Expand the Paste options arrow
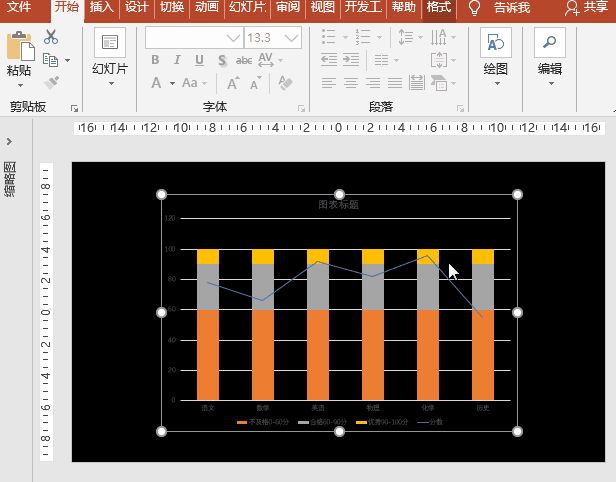616x482 pixels. pyautogui.click(x=20, y=85)
